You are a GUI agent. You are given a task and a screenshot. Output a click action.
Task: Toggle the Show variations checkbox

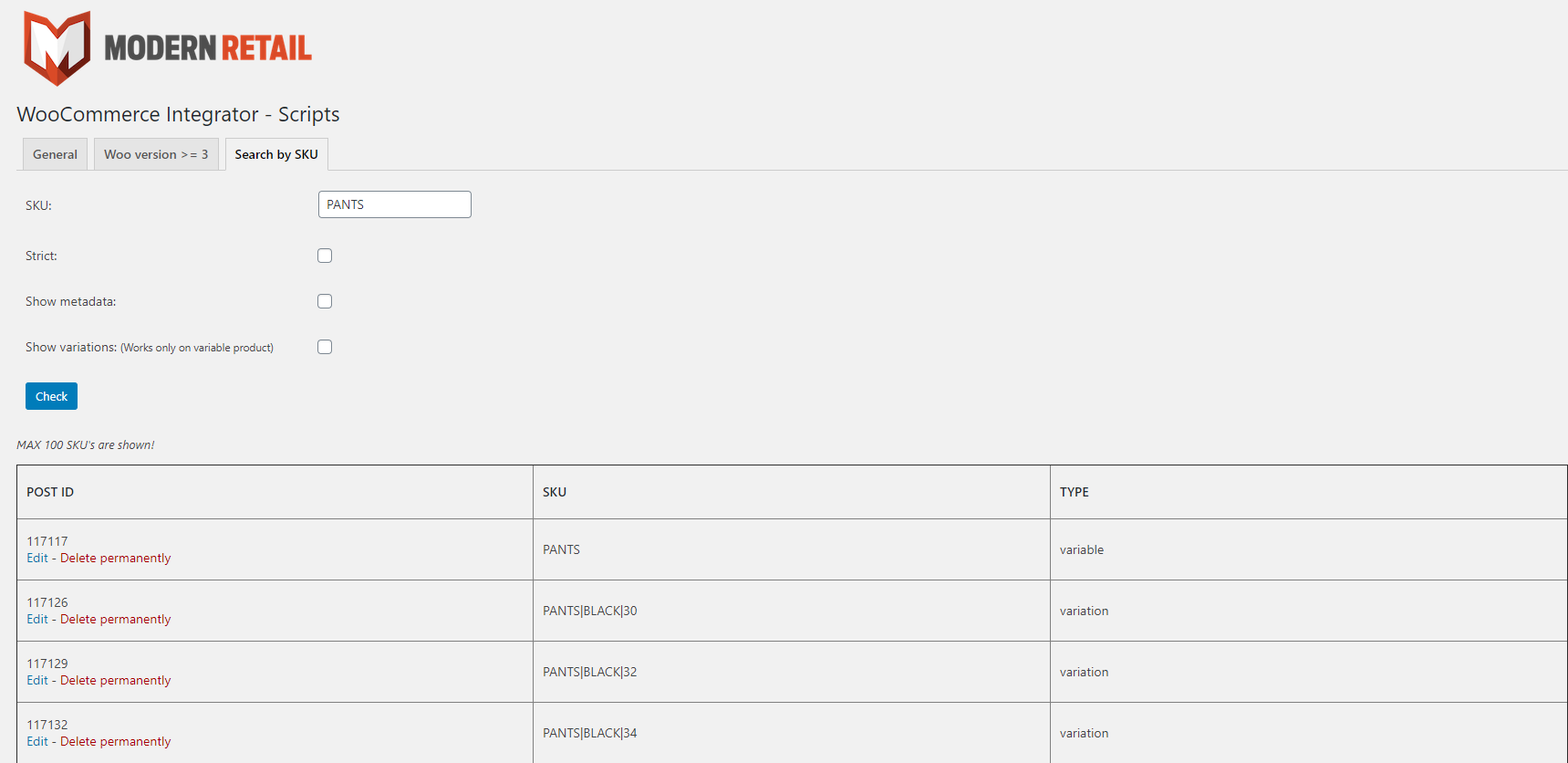pyautogui.click(x=325, y=347)
